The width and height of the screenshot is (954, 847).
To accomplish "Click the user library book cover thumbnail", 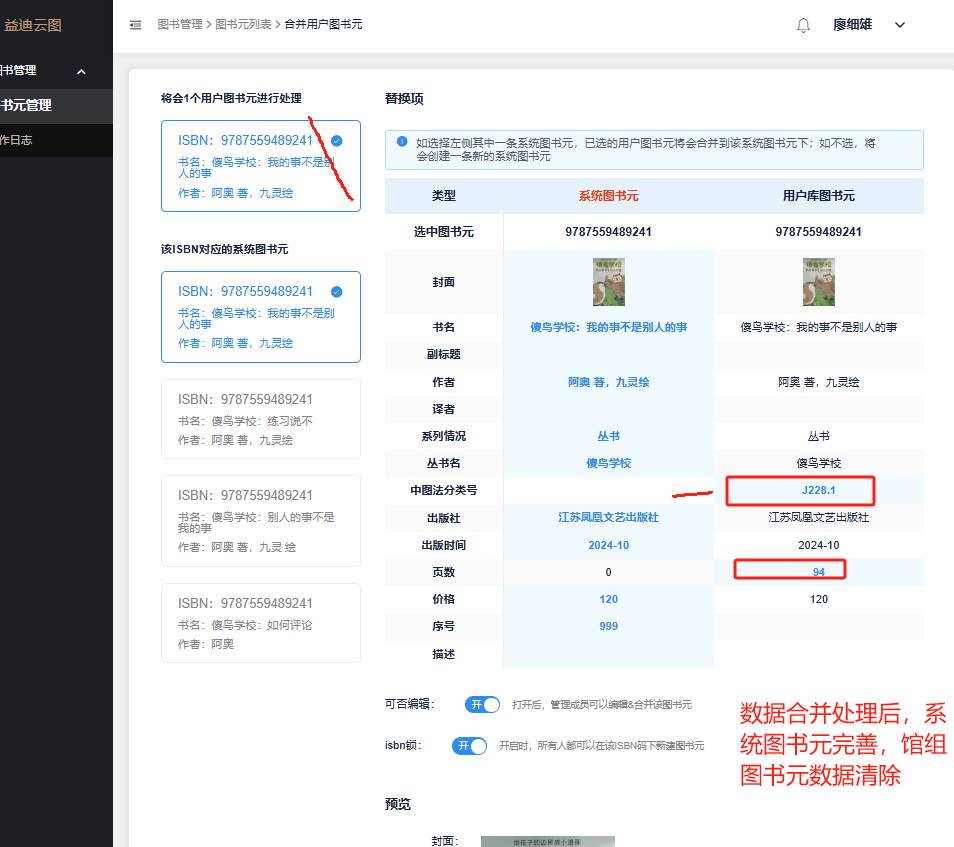I will click(x=818, y=282).
